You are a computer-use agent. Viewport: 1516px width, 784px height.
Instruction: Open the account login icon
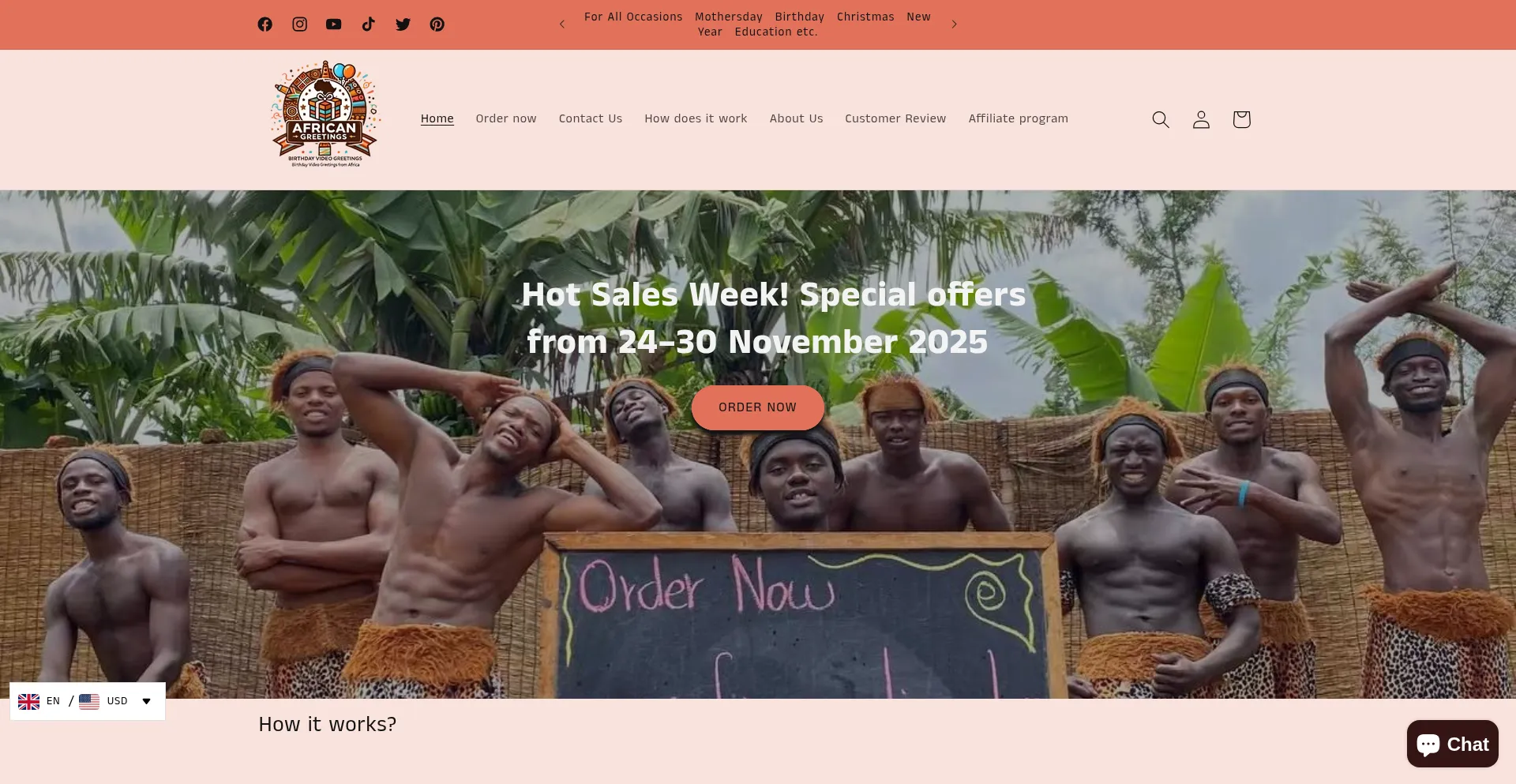1201,119
